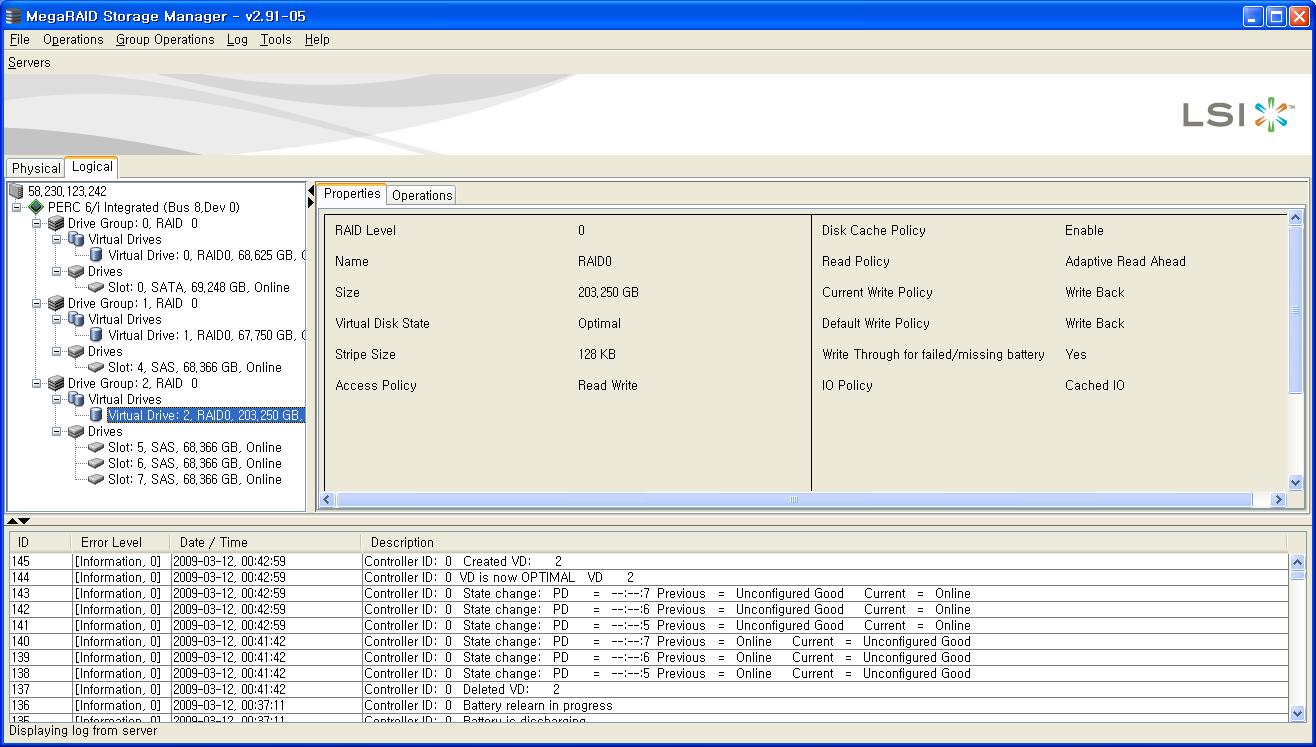This screenshot has height=747, width=1316.
Task: Click the tree pane expand right arrow
Action: tap(311, 203)
